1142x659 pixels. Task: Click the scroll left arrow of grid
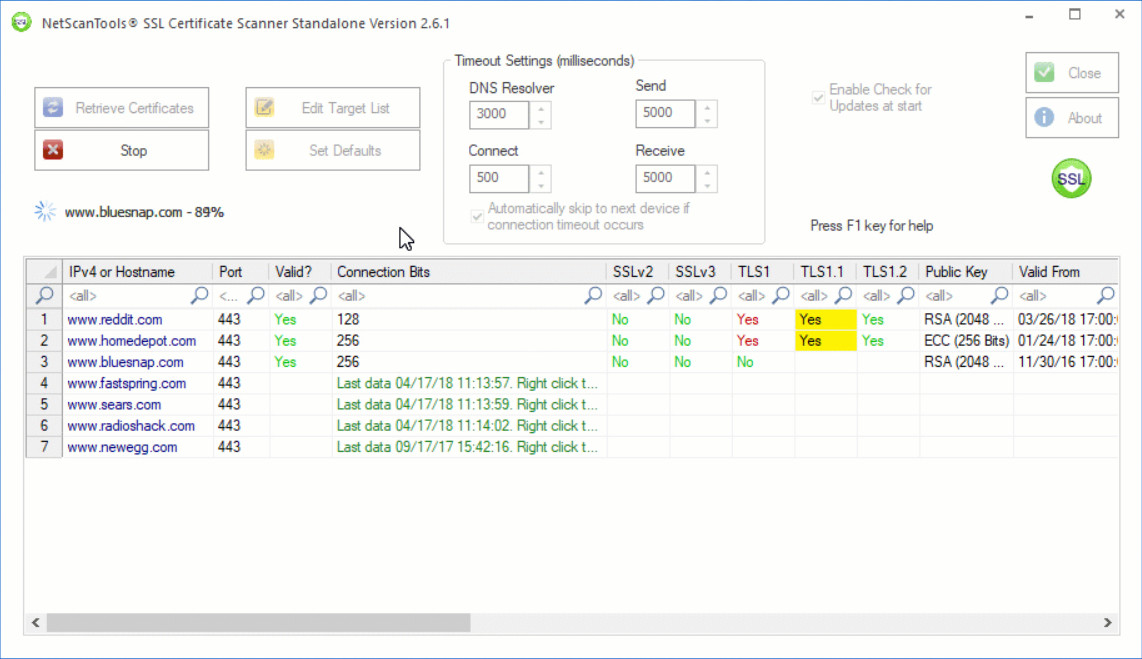tap(36, 623)
